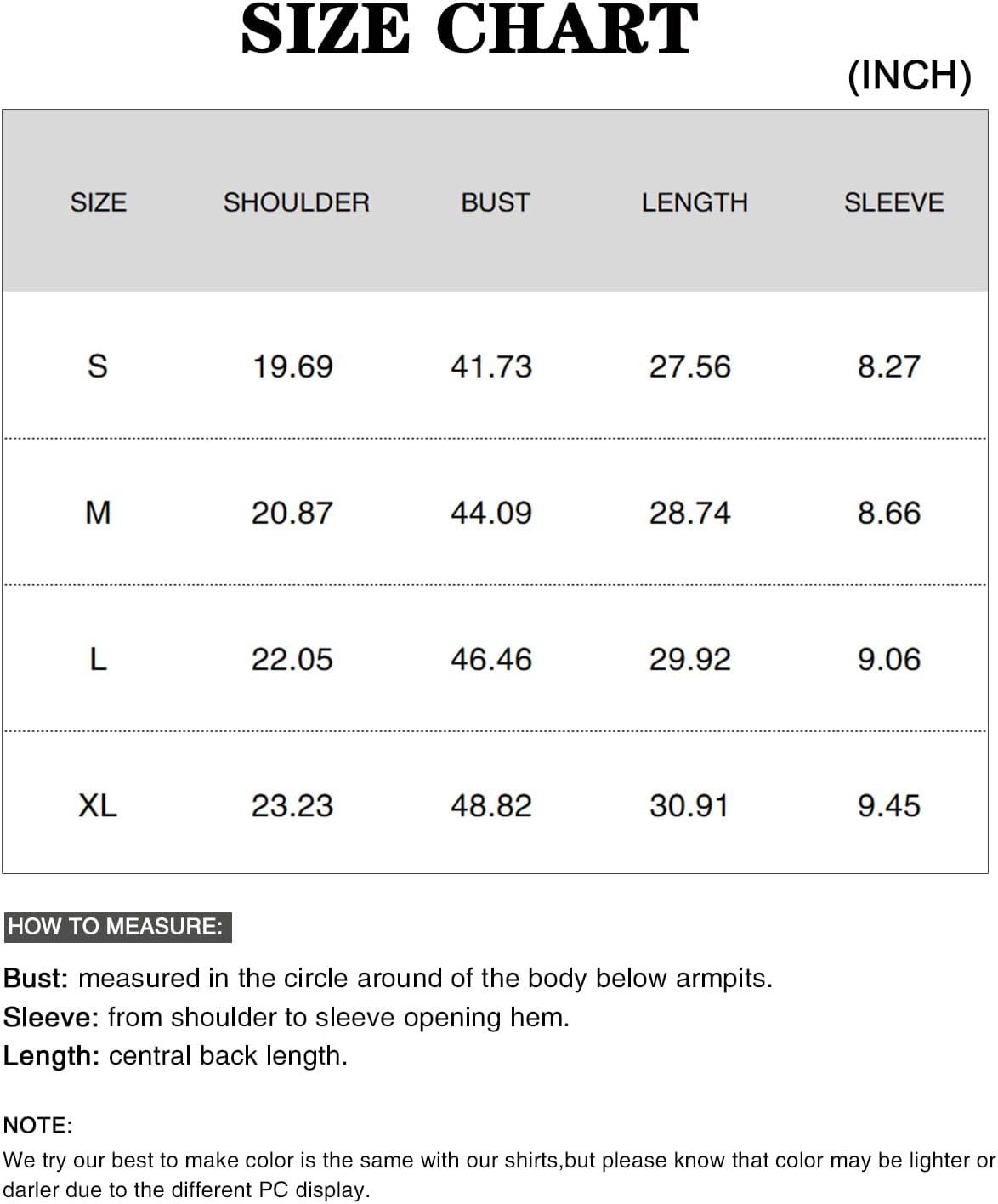Click the SIZE column header
This screenshot has width=998, height=1204.
[x=98, y=202]
